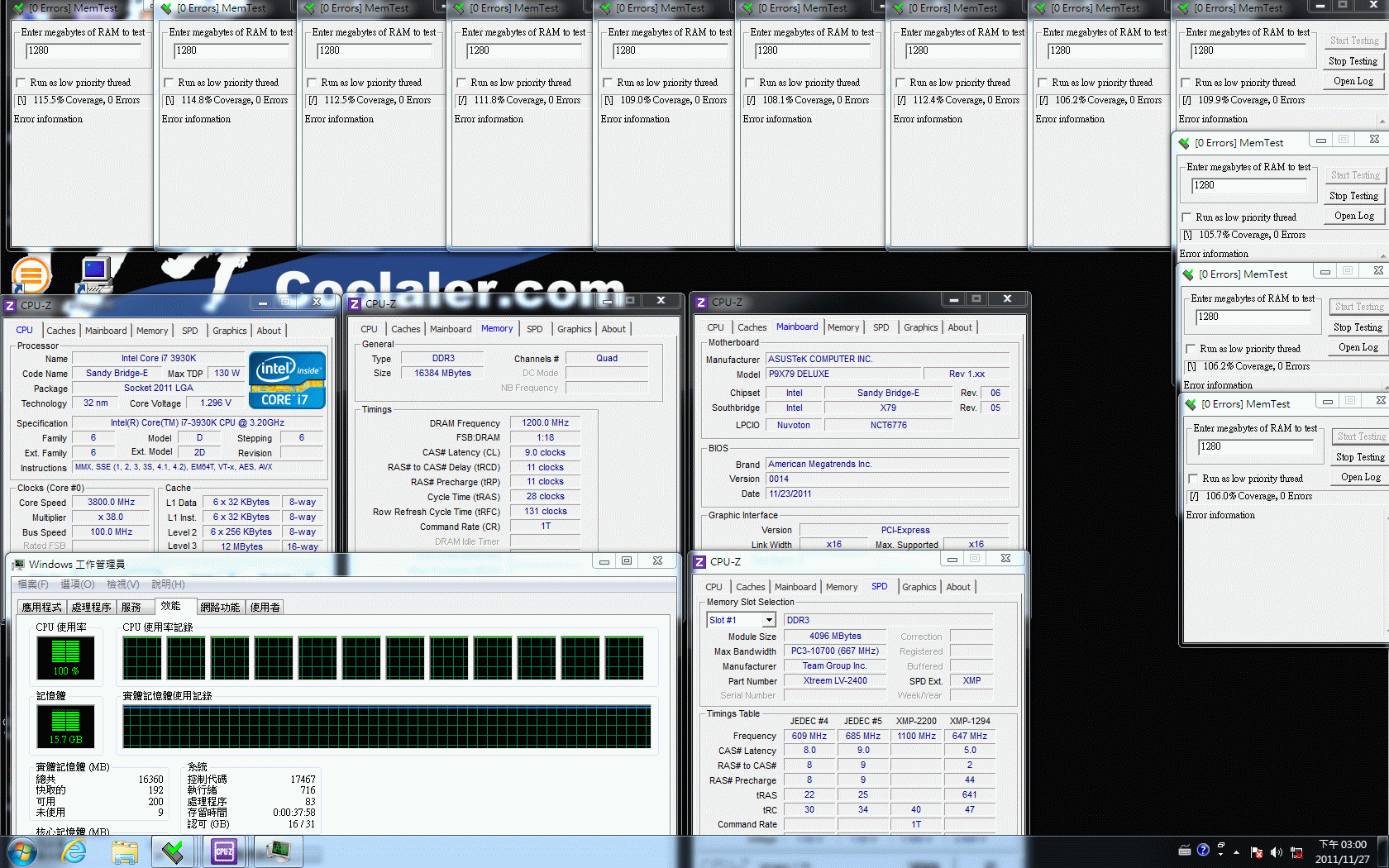
Task: Open the Windows Start menu orb
Action: [21, 851]
